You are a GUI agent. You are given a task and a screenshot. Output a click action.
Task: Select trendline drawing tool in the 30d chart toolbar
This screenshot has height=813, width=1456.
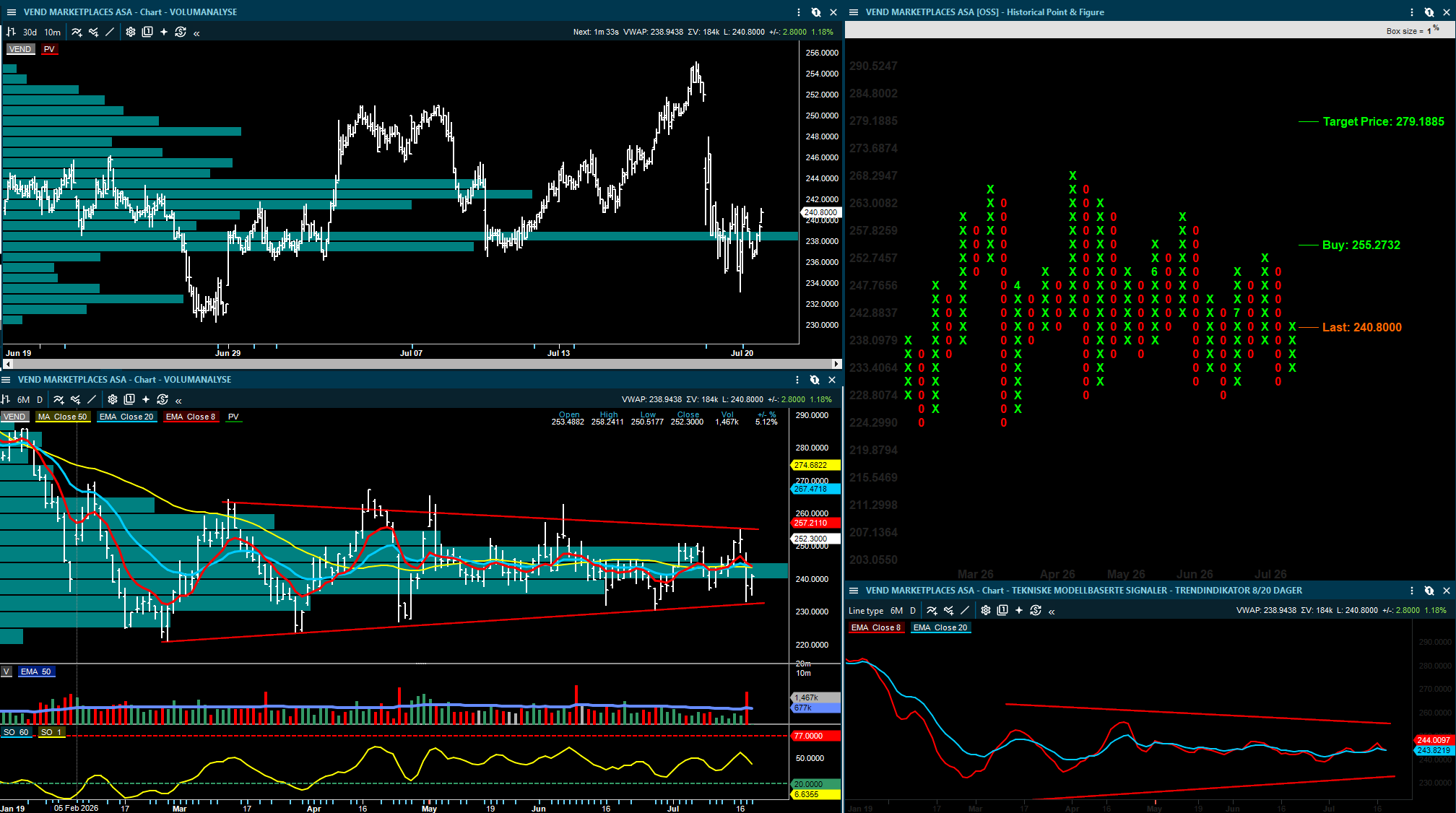tap(110, 32)
